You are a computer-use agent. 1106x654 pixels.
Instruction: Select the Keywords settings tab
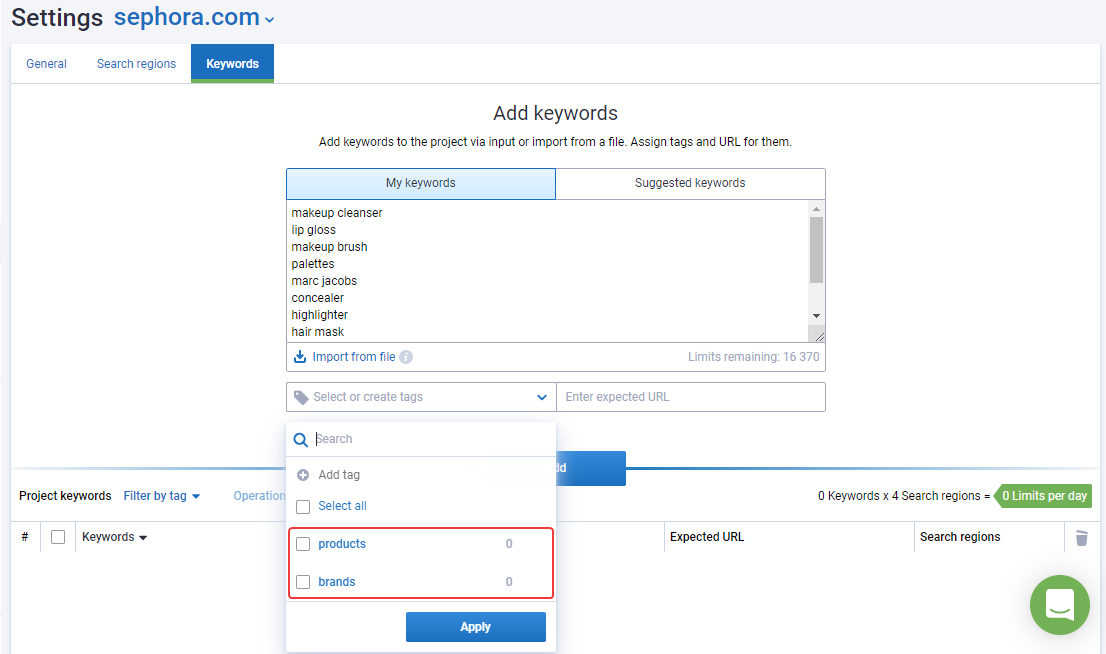point(232,63)
